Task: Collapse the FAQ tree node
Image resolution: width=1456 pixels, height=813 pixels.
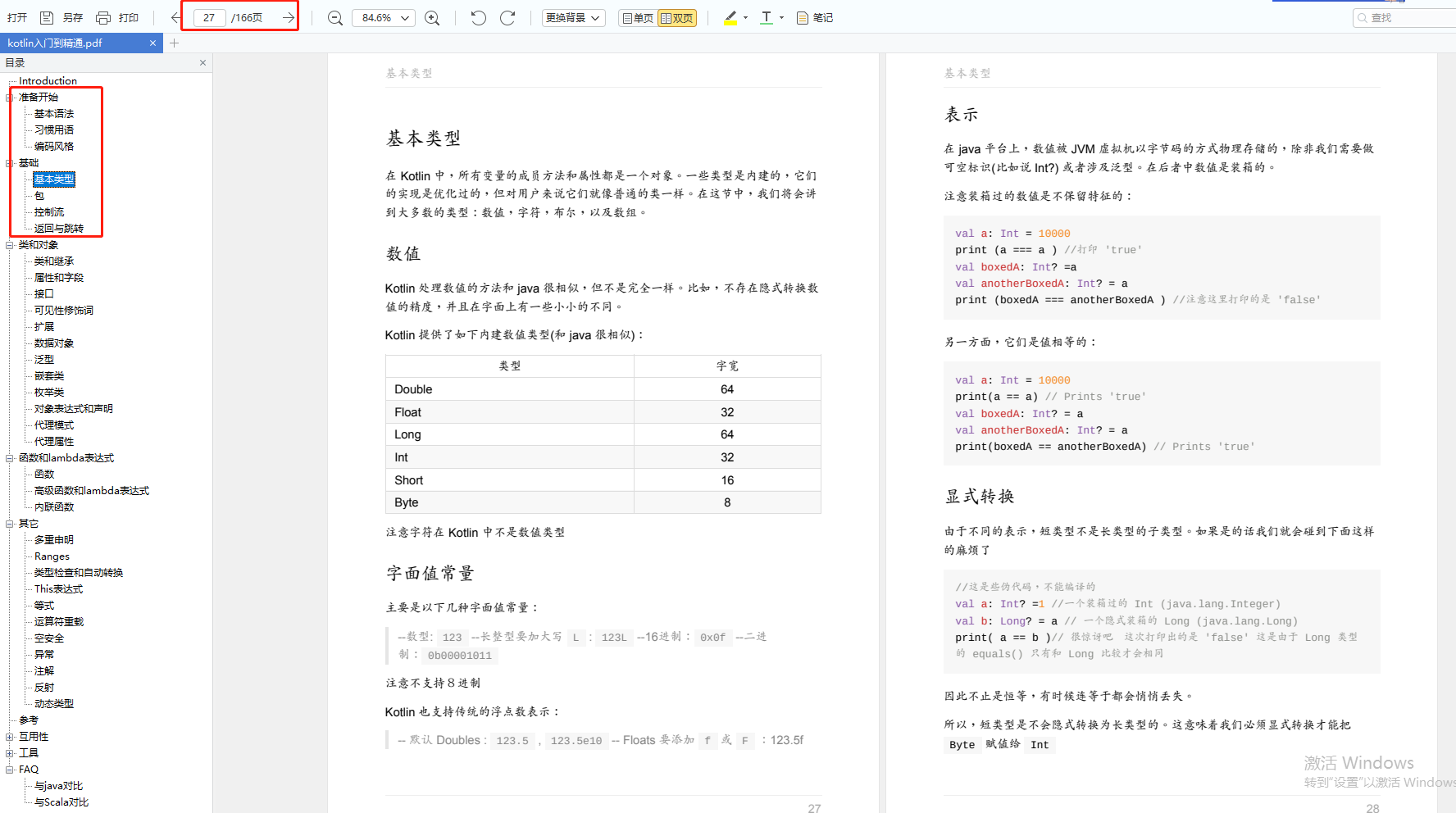Action: click(x=10, y=769)
